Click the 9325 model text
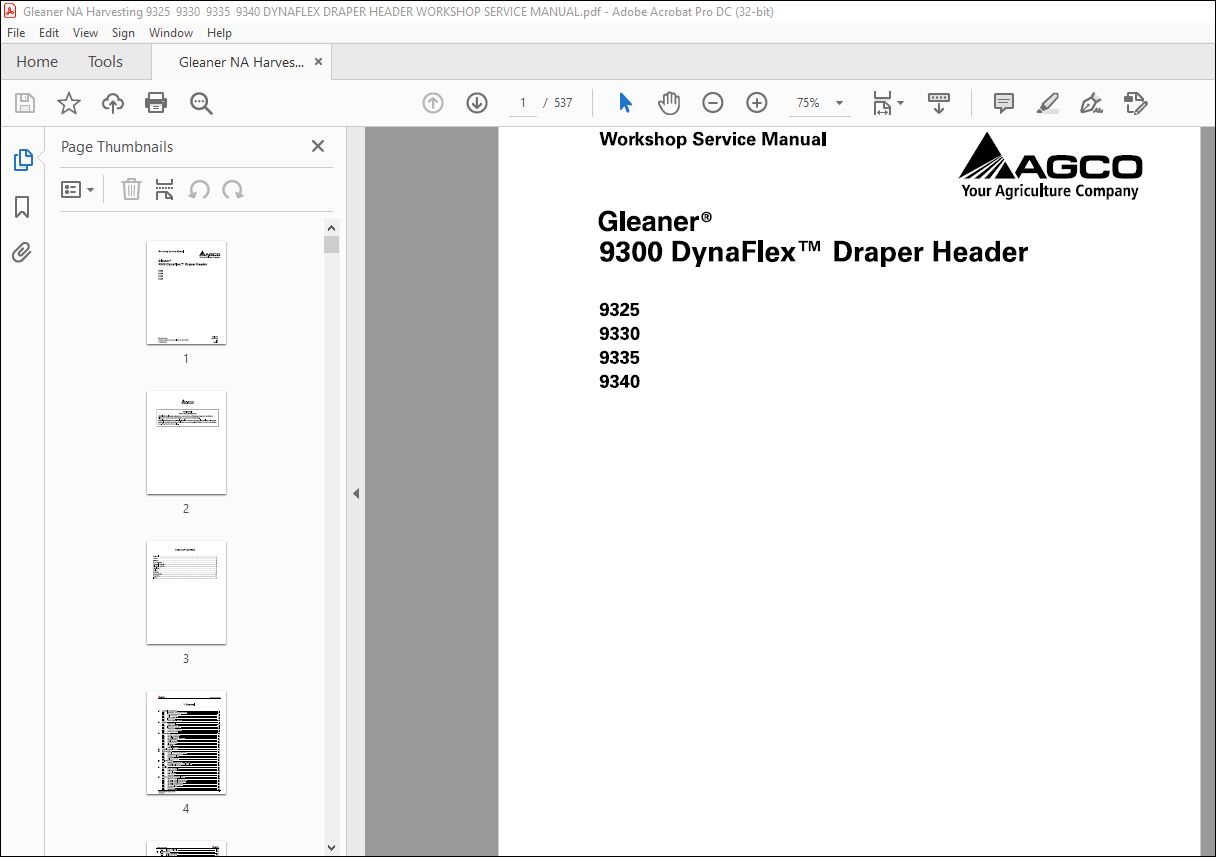The height and width of the screenshot is (857, 1216). click(x=619, y=310)
